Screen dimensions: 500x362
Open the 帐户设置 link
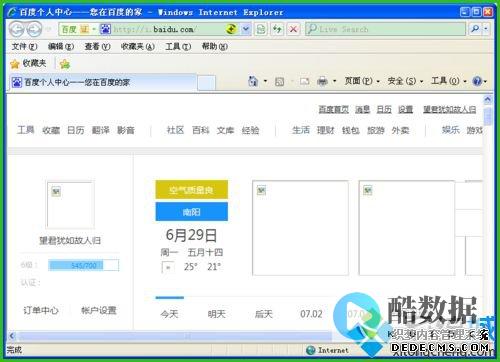point(99,310)
